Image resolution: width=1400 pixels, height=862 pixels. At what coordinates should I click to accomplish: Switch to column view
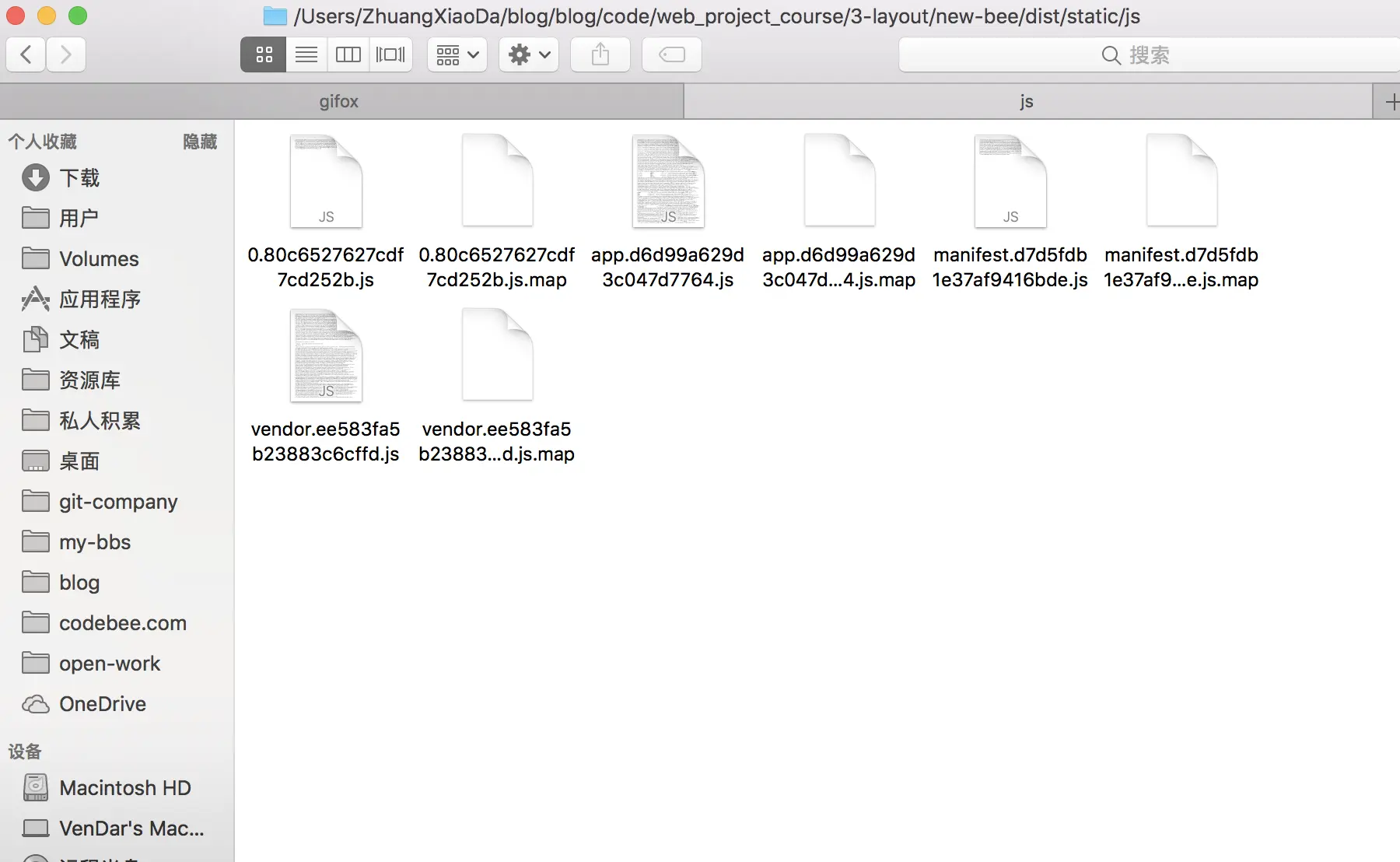(x=348, y=54)
